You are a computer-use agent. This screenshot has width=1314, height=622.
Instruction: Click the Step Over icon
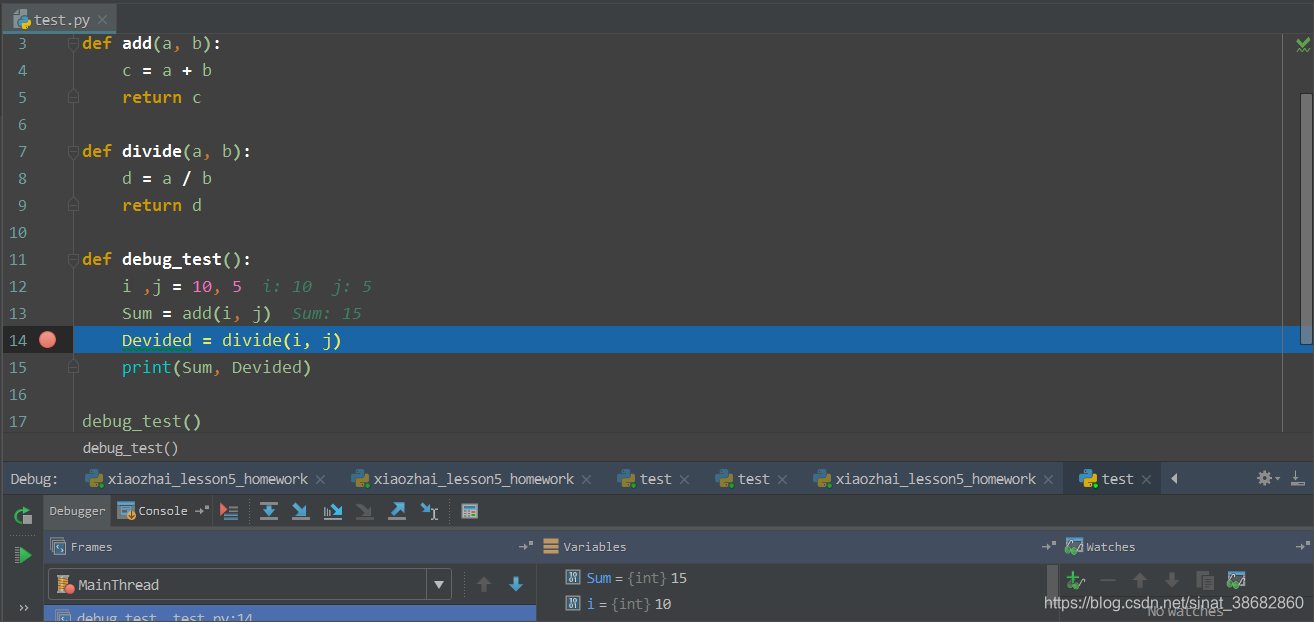click(x=269, y=511)
